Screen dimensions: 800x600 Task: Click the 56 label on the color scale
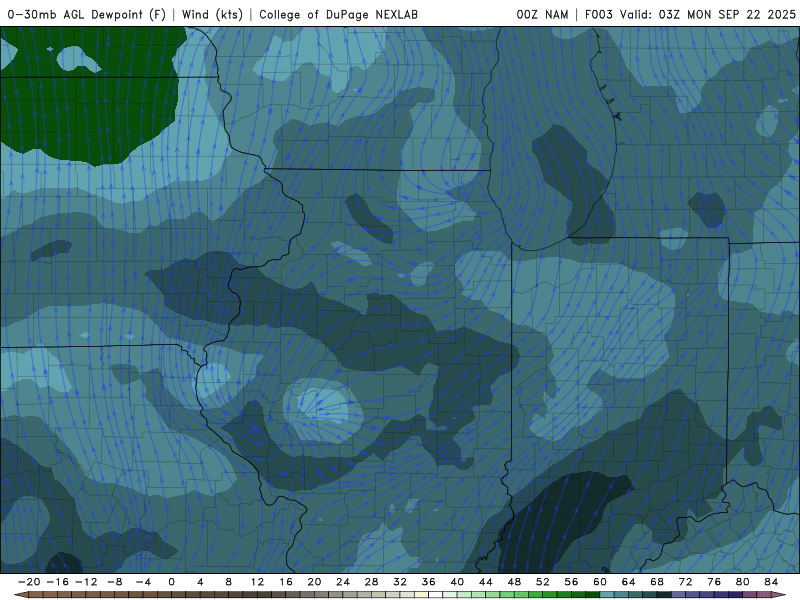(571, 582)
